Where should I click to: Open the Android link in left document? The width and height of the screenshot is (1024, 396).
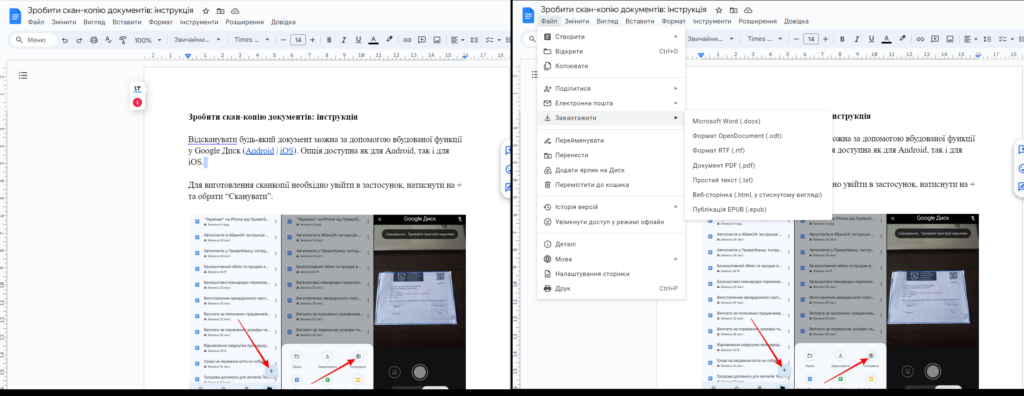[x=260, y=150]
